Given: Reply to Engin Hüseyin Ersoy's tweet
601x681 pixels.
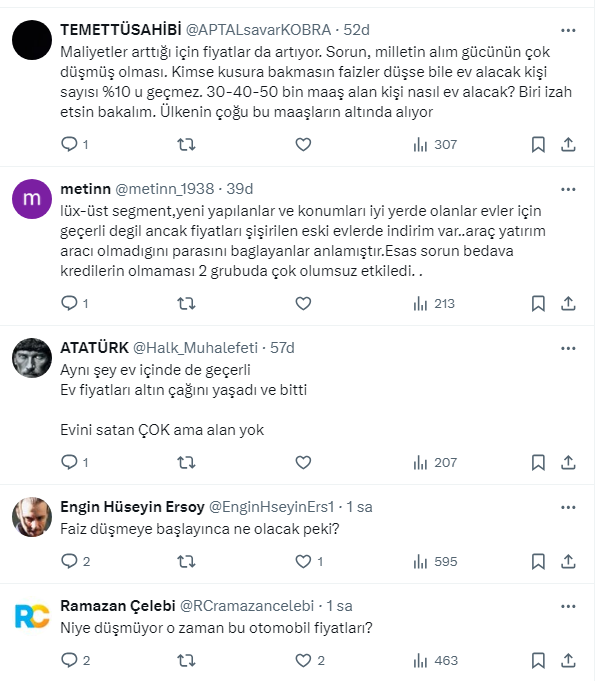Looking at the screenshot, I should pyautogui.click(x=69, y=561).
